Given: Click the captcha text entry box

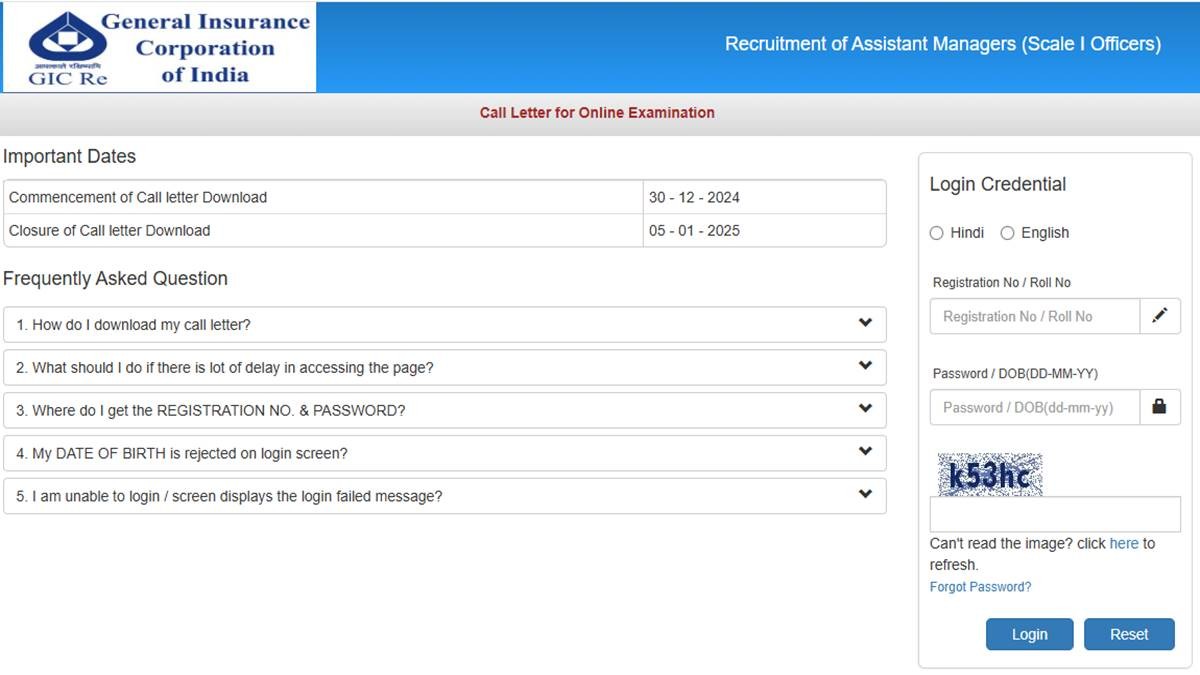Looking at the screenshot, I should coord(1055,514).
